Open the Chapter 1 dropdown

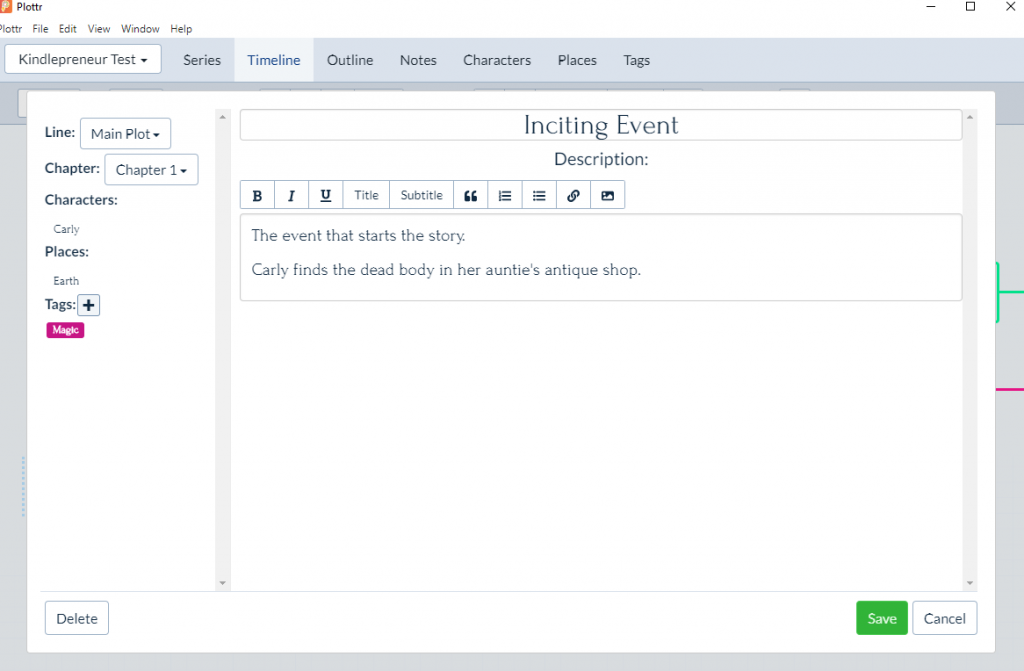tap(151, 170)
